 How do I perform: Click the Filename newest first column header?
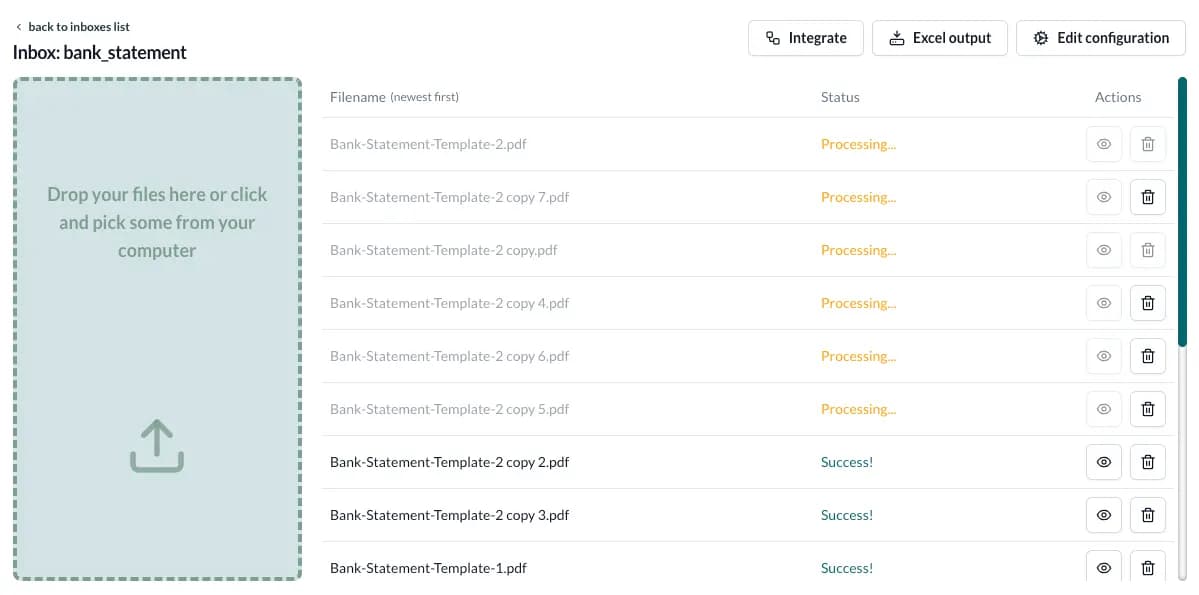pos(394,97)
